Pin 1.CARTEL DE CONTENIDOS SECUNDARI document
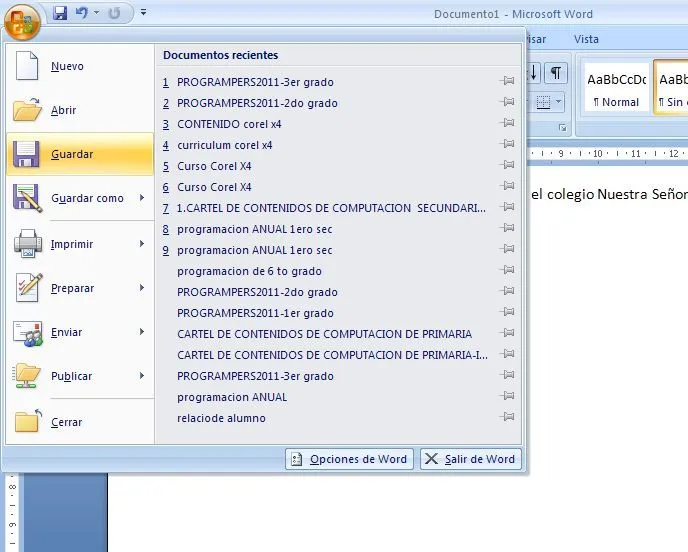This screenshot has width=688, height=552. 507,207
